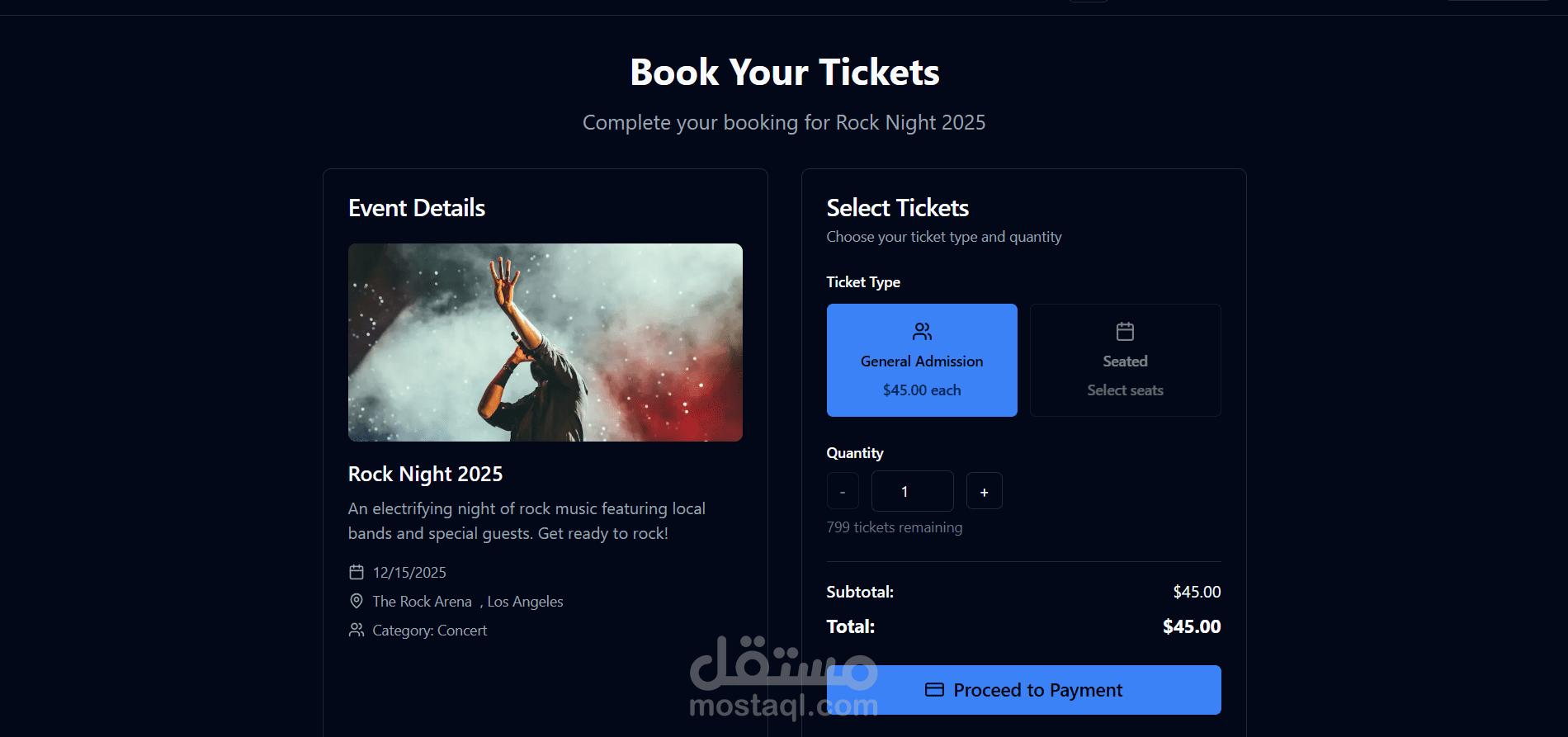The width and height of the screenshot is (1568, 737).
Task: Click the Event Details heading
Action: (x=416, y=208)
